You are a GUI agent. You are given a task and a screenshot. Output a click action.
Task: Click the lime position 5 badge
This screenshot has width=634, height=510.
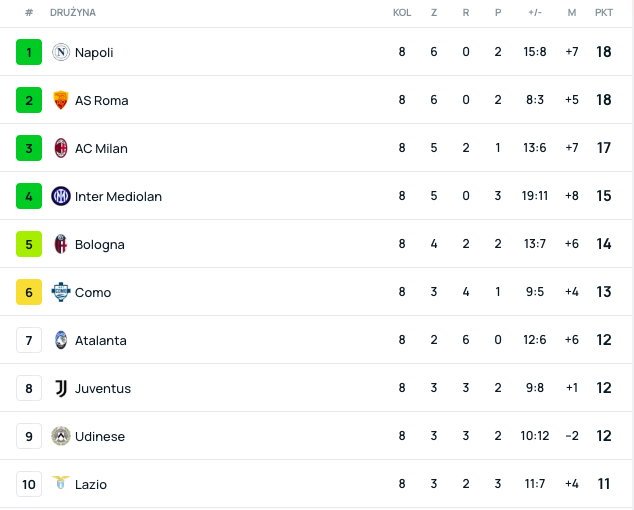coord(29,244)
